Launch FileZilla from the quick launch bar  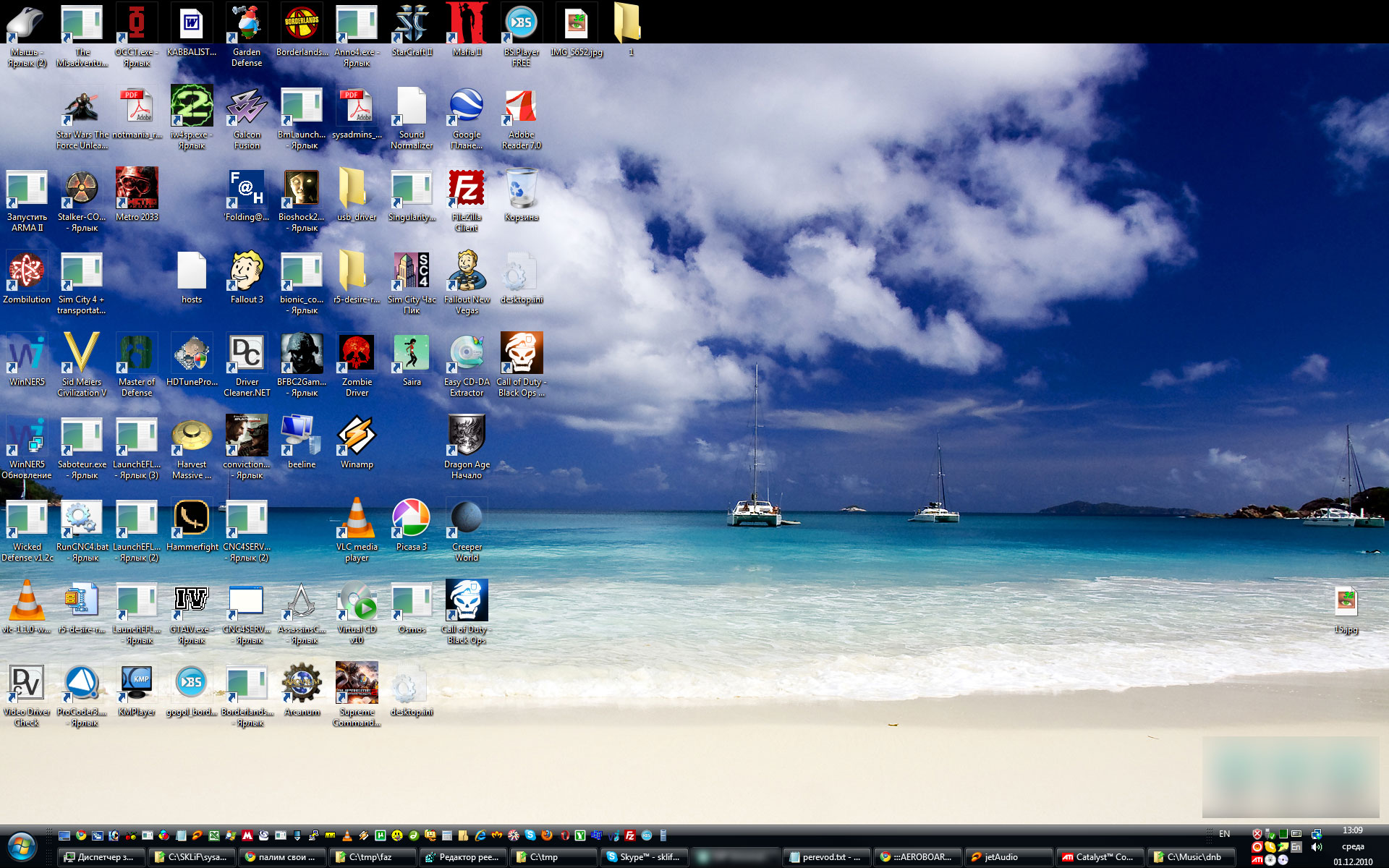click(630, 835)
